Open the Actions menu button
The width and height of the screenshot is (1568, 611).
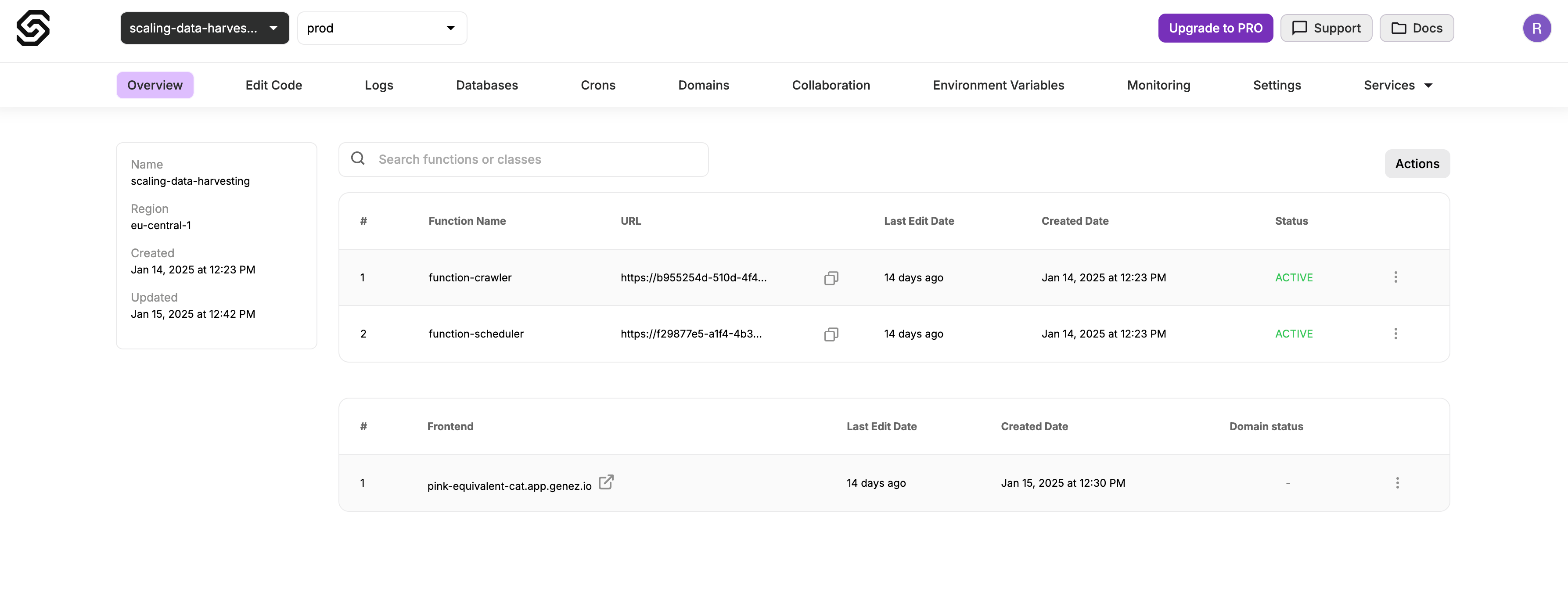click(x=1417, y=164)
